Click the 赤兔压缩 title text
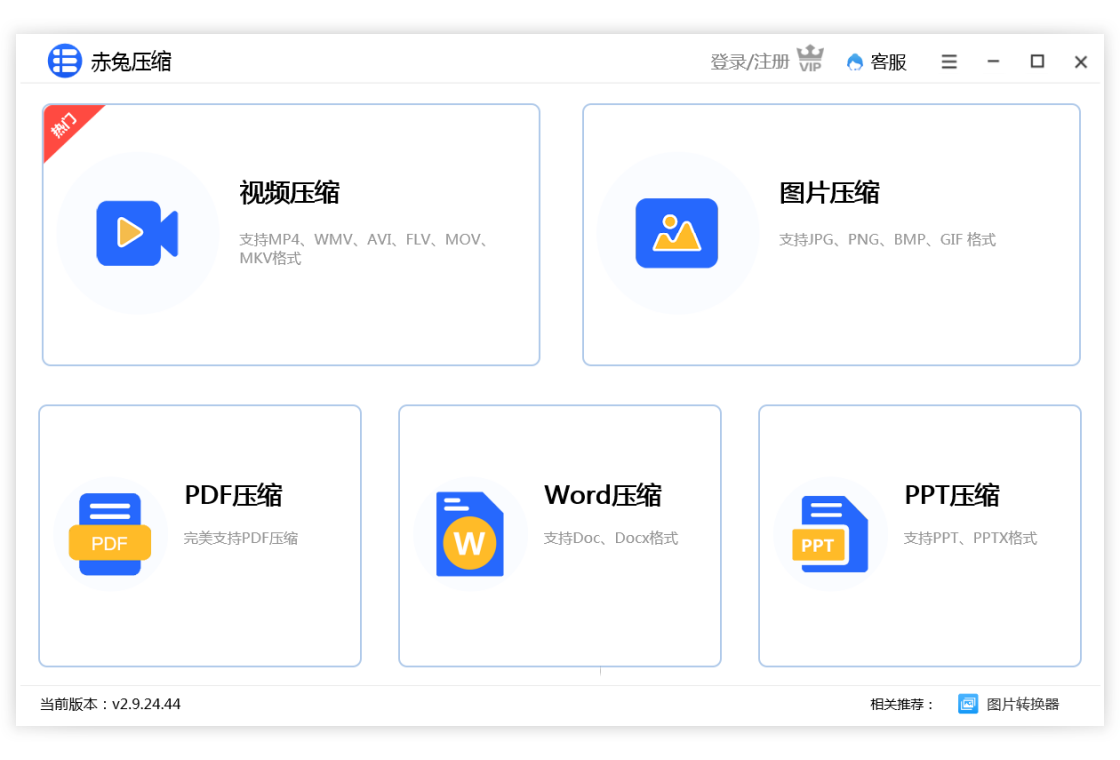Image resolution: width=1120 pixels, height=760 pixels. 131,62
